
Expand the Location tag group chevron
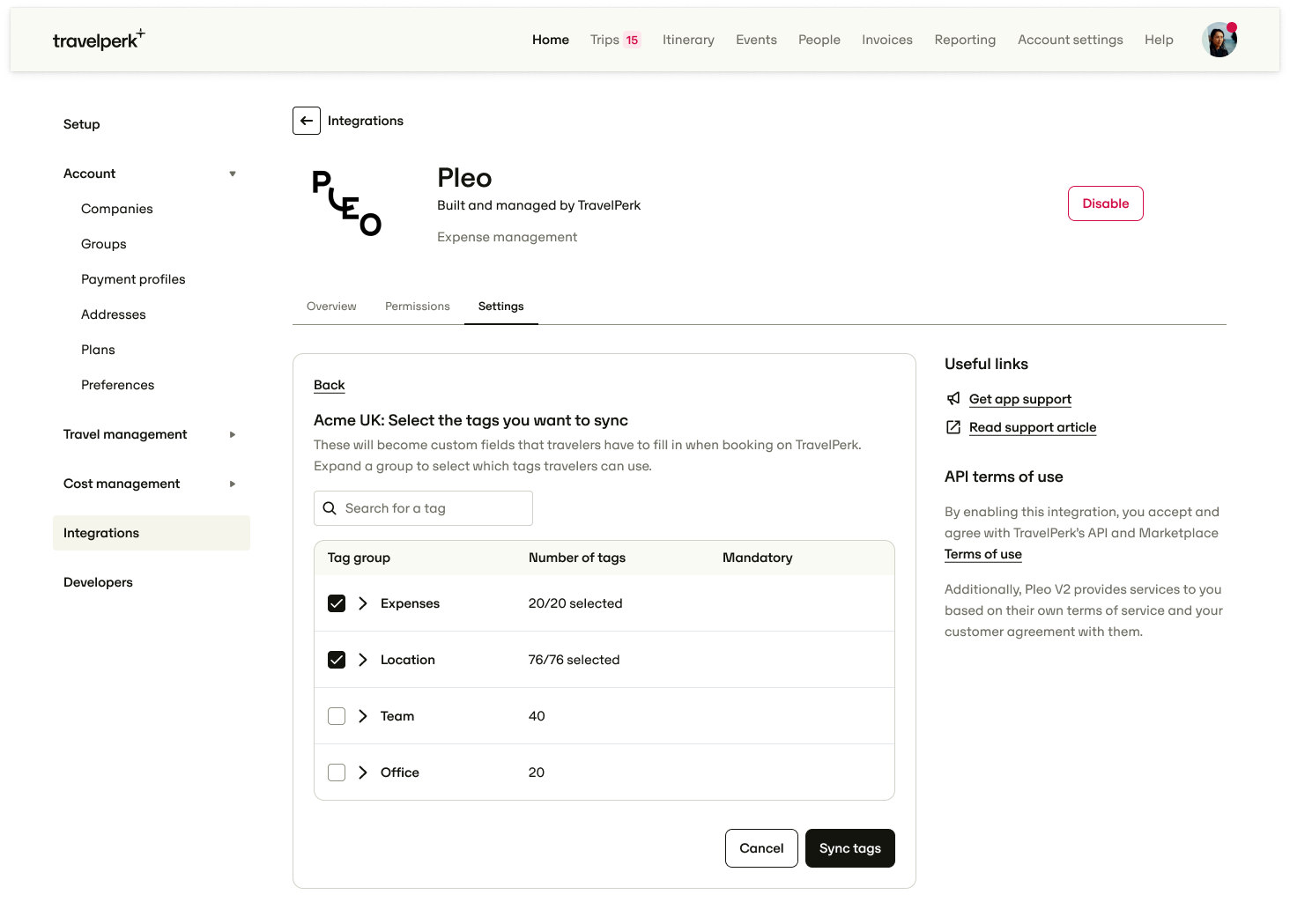[363, 660]
